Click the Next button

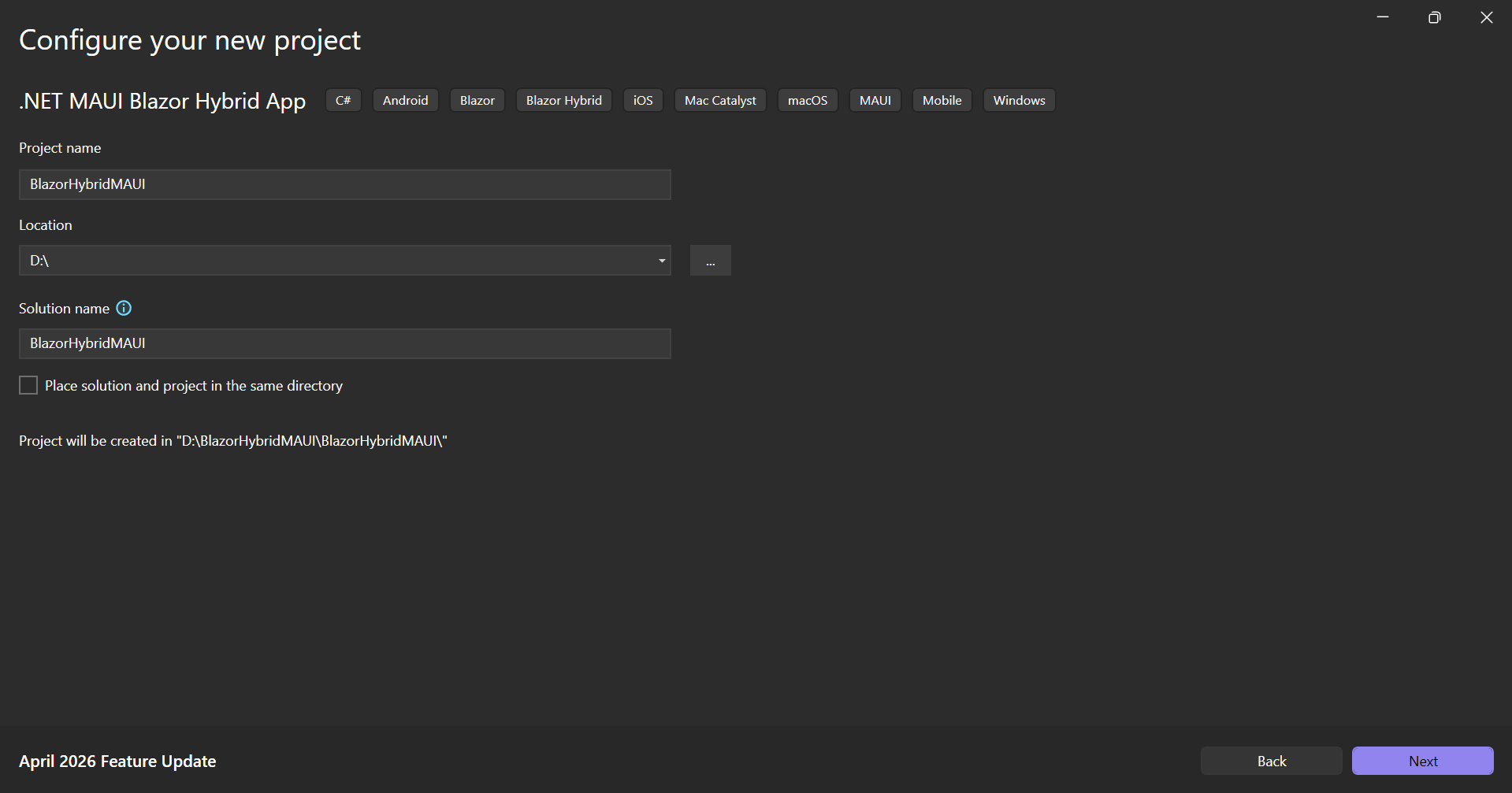tap(1423, 761)
